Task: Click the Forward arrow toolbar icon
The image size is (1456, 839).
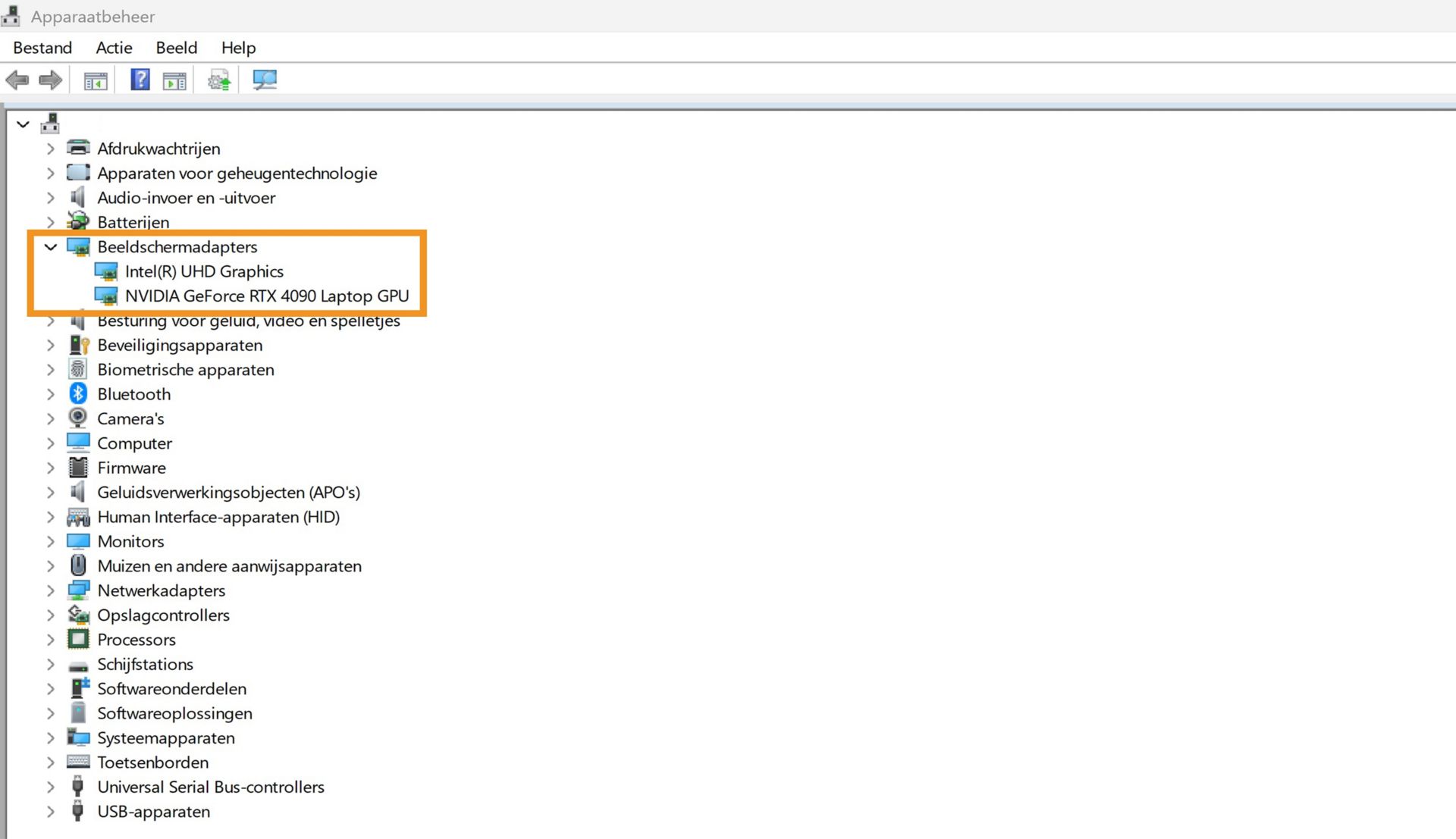Action: point(50,80)
